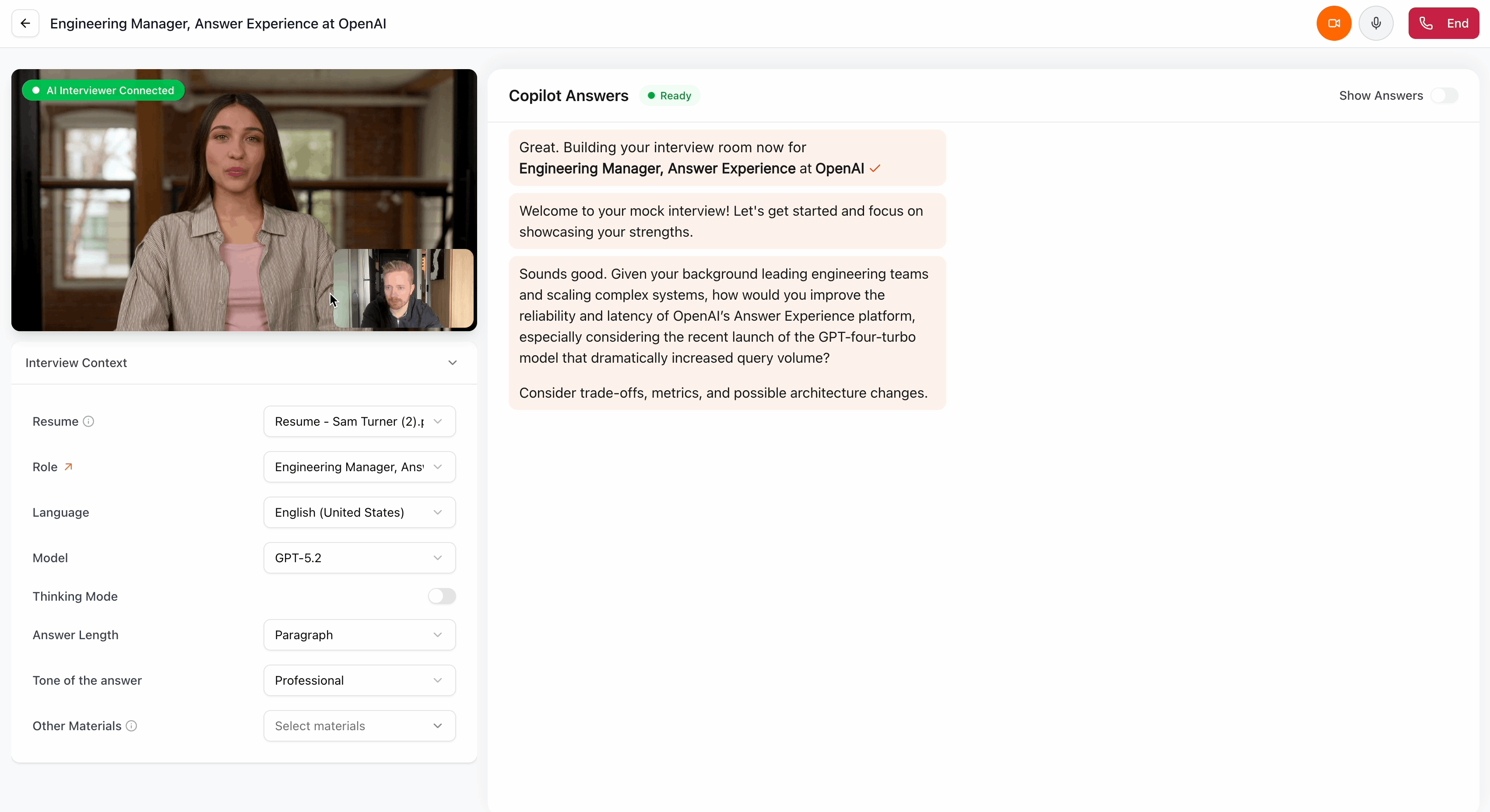Click the orange checkmark after OpenAI
Viewport: 1490px width, 812px height.
click(x=875, y=168)
